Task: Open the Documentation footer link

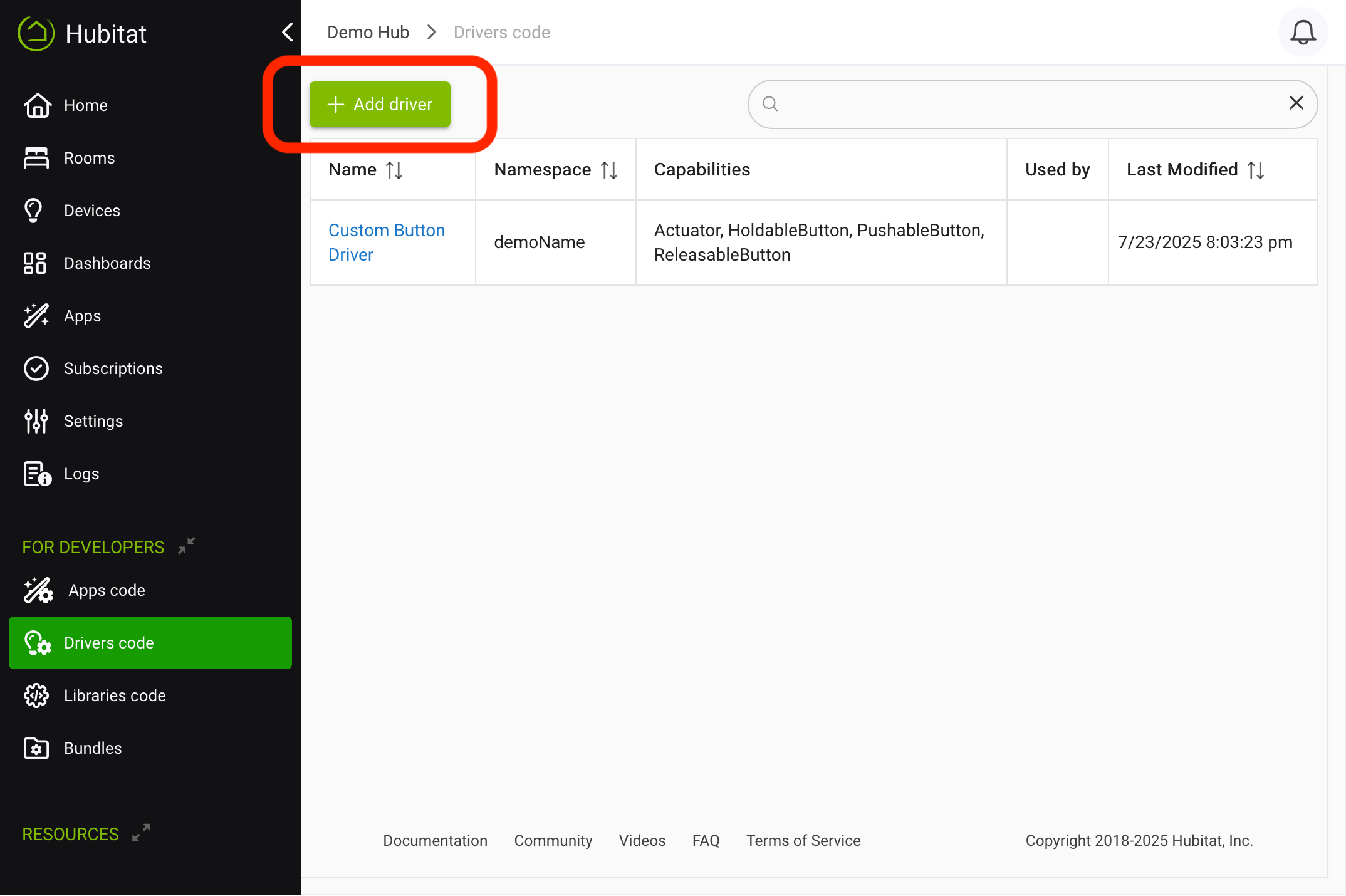Action: 436,840
